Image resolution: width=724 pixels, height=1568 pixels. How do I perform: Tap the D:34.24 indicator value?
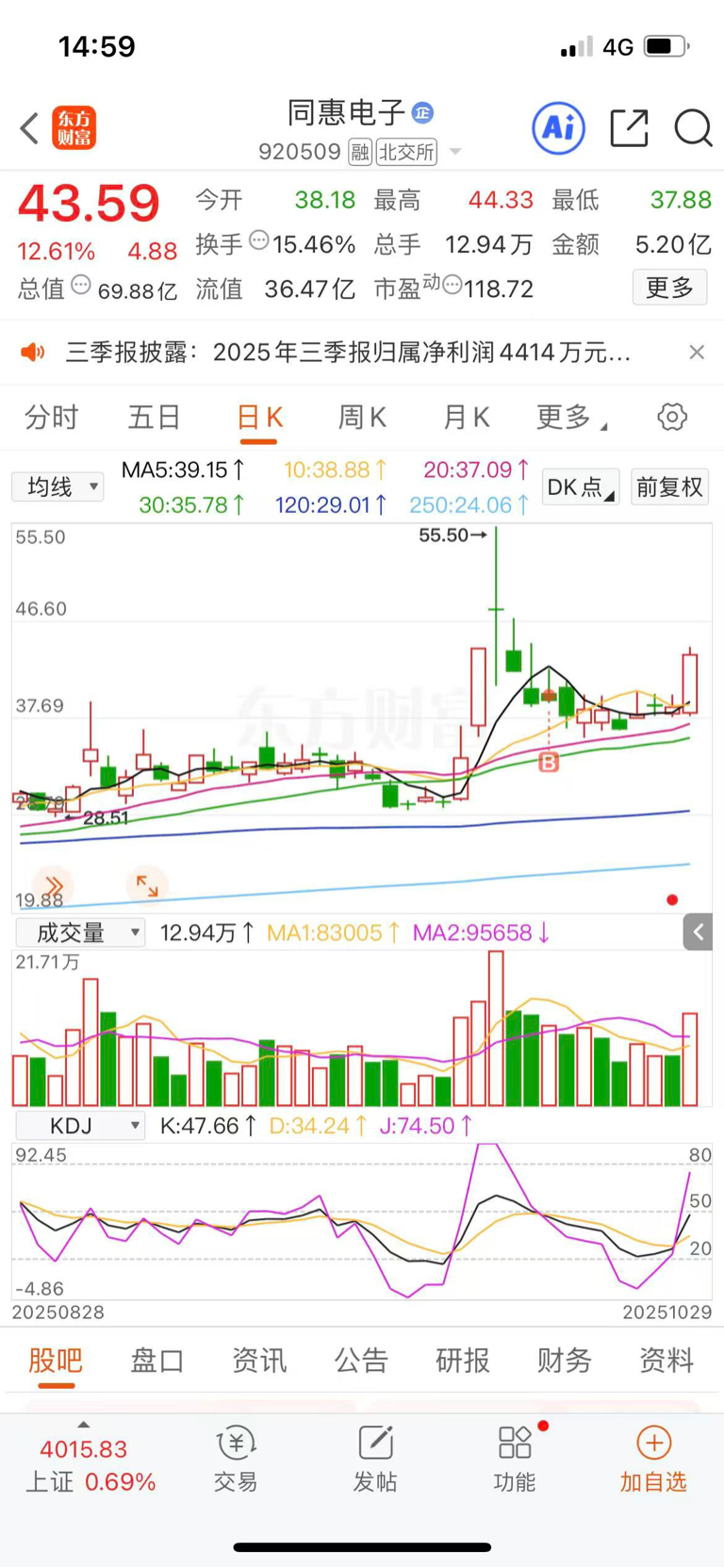click(x=318, y=1126)
